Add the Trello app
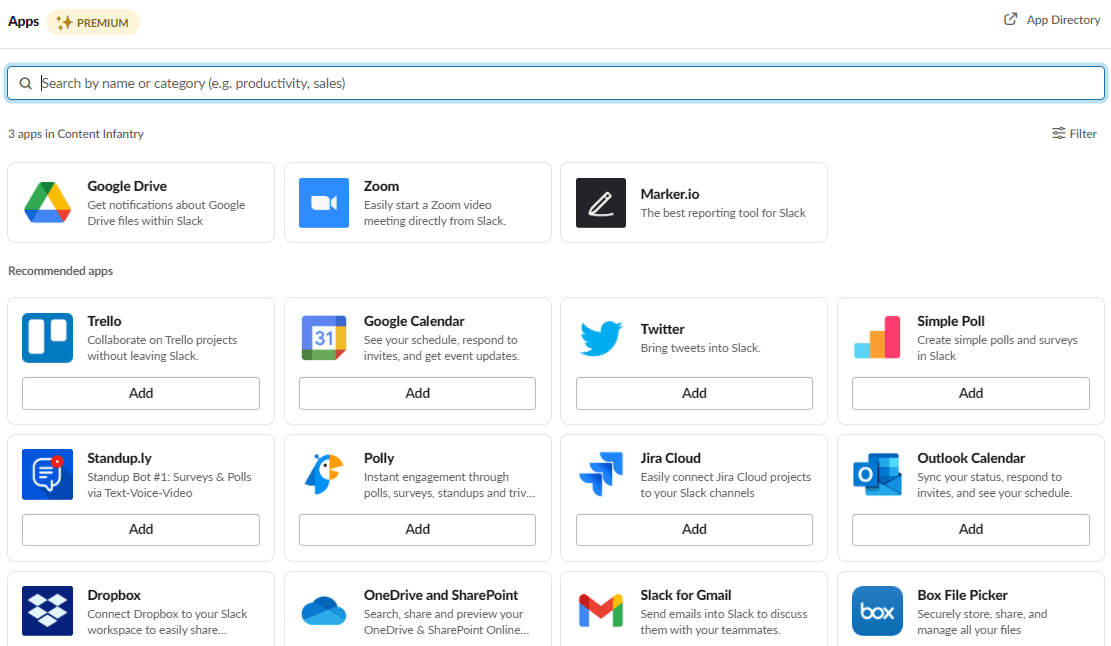Viewport: 1111px width, 646px height. [x=141, y=393]
